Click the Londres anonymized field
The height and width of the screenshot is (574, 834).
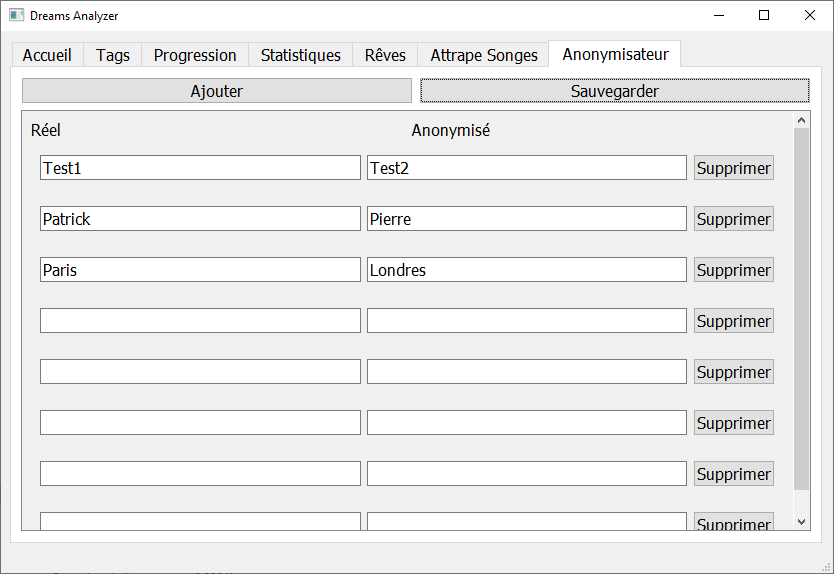coord(526,270)
